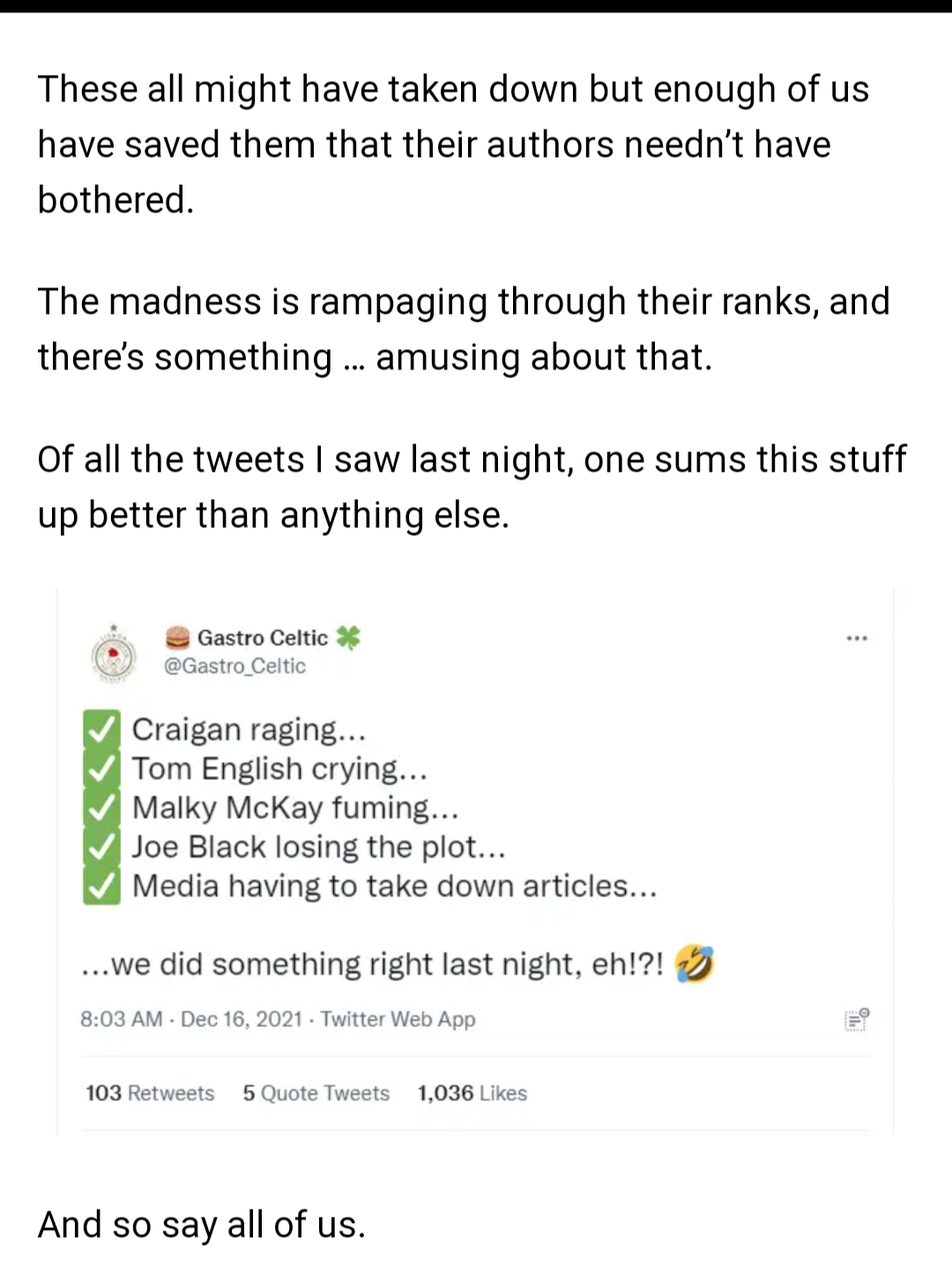Image resolution: width=952 pixels, height=1282 pixels.
Task: Click green check beside Media having line
Action: pyautogui.click(x=101, y=885)
